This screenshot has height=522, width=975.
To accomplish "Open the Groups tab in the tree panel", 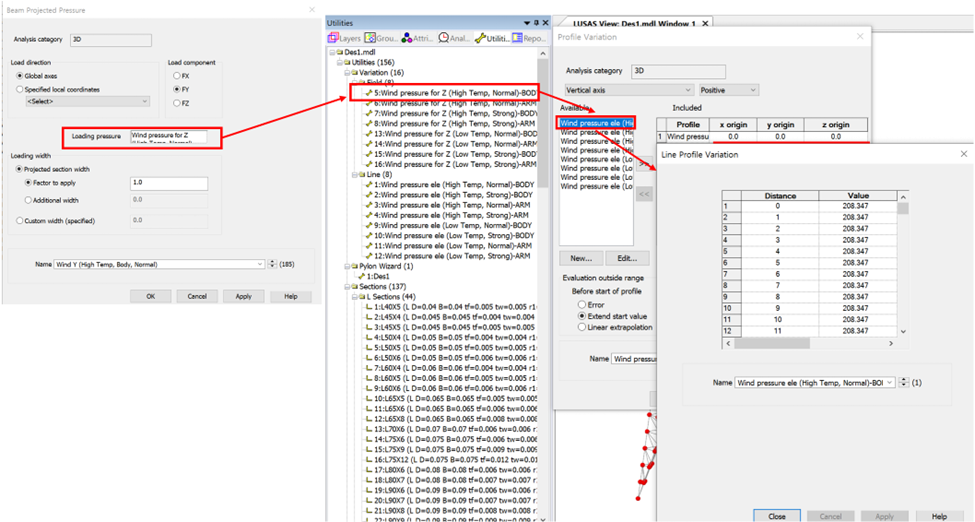I will (x=385, y=38).
